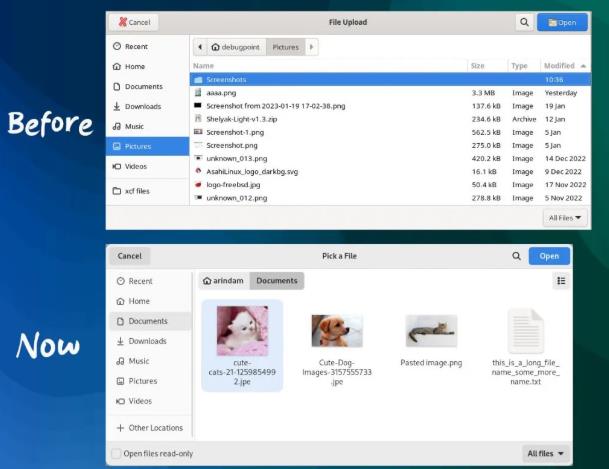
Task: Click Cancel in File Upload dialog
Action: [134, 22]
